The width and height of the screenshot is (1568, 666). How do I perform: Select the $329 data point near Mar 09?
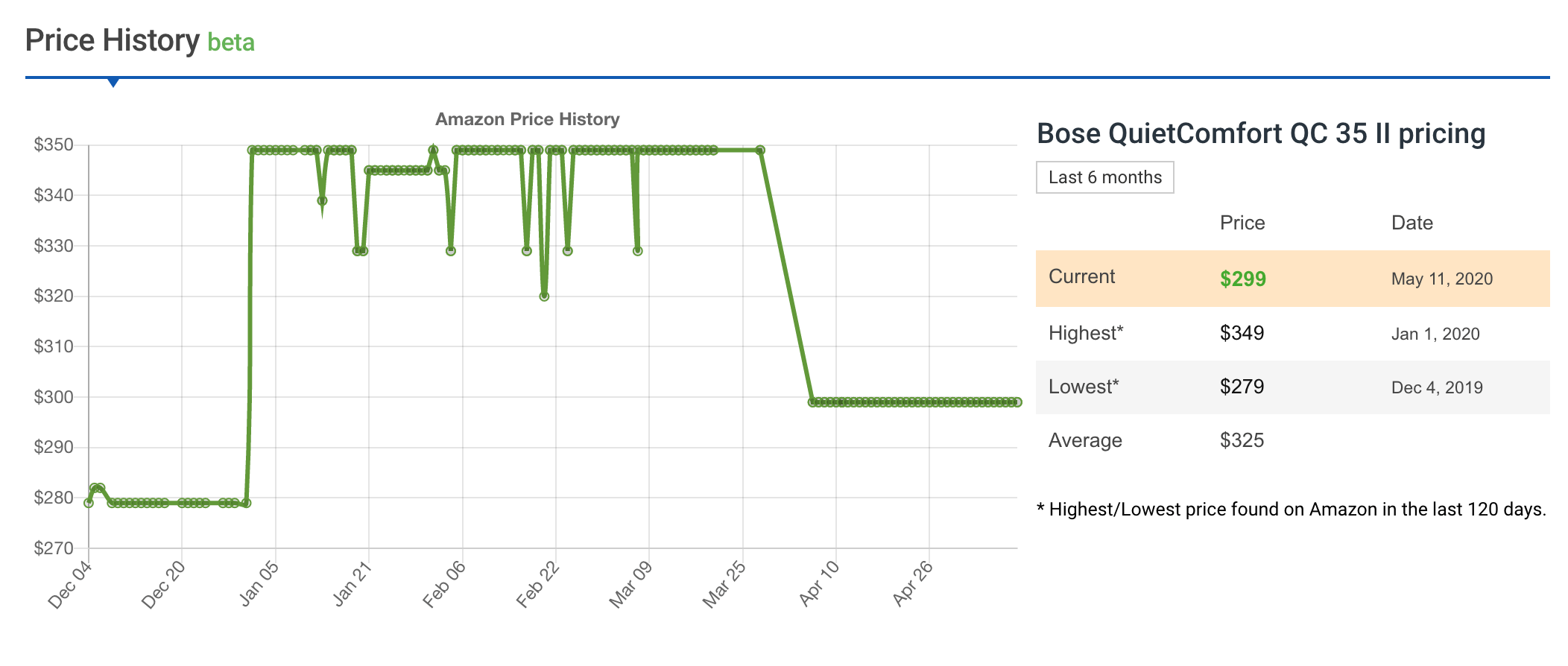click(637, 251)
